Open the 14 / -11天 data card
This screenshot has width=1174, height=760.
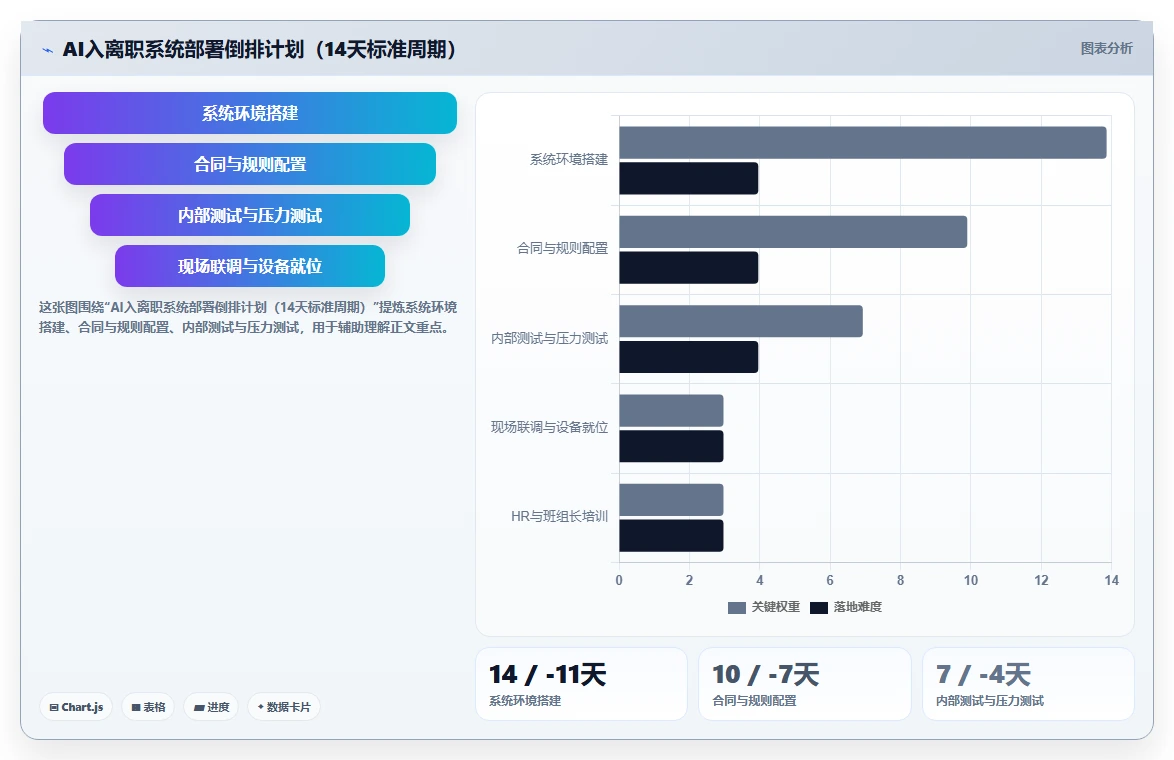(x=581, y=684)
